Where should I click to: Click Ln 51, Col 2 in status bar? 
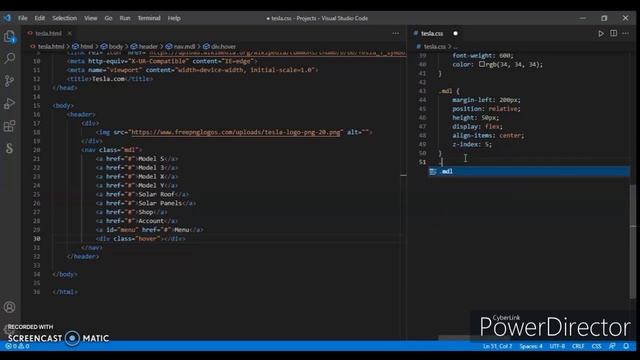497,346
